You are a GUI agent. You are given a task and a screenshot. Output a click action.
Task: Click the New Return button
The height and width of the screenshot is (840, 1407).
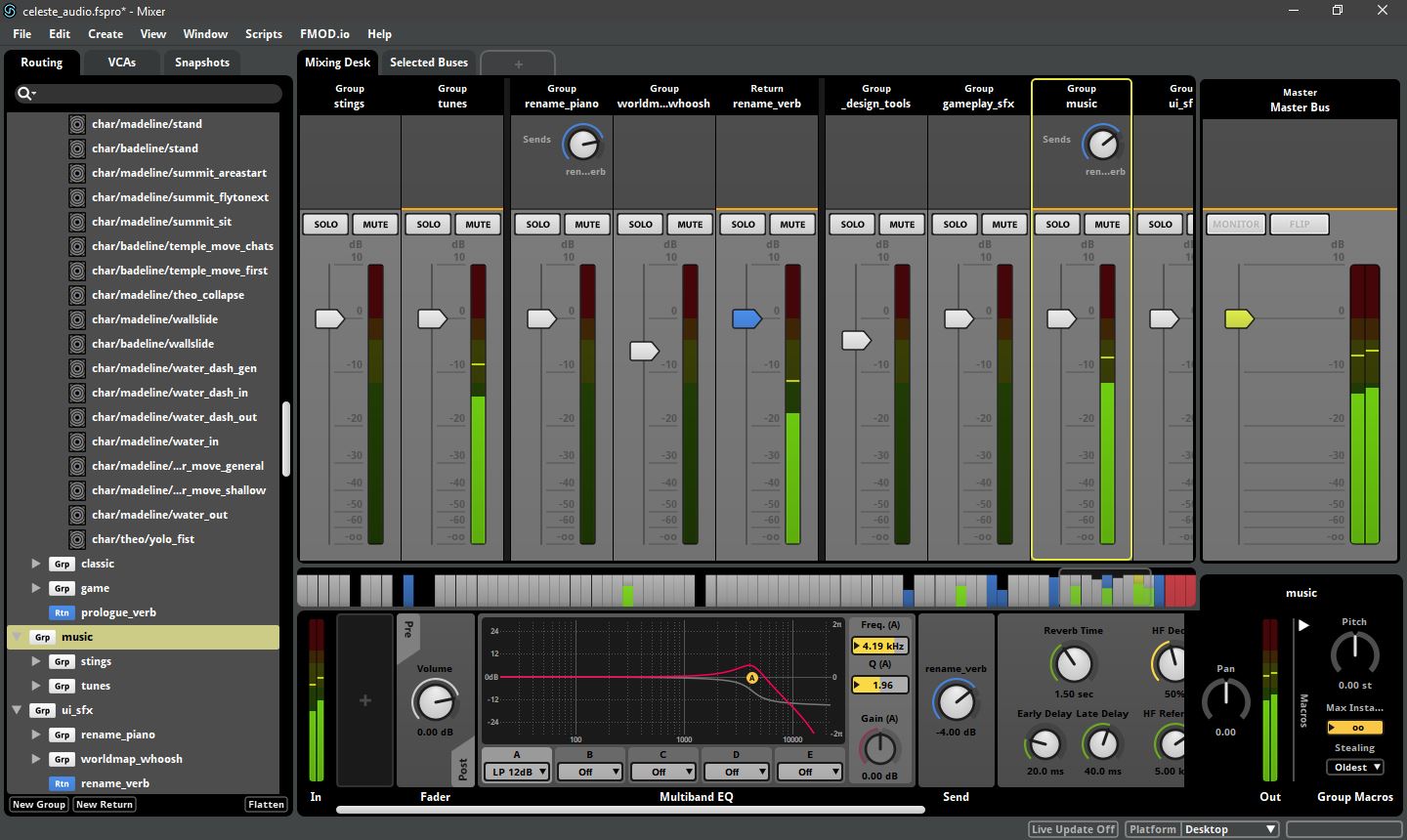pos(104,804)
